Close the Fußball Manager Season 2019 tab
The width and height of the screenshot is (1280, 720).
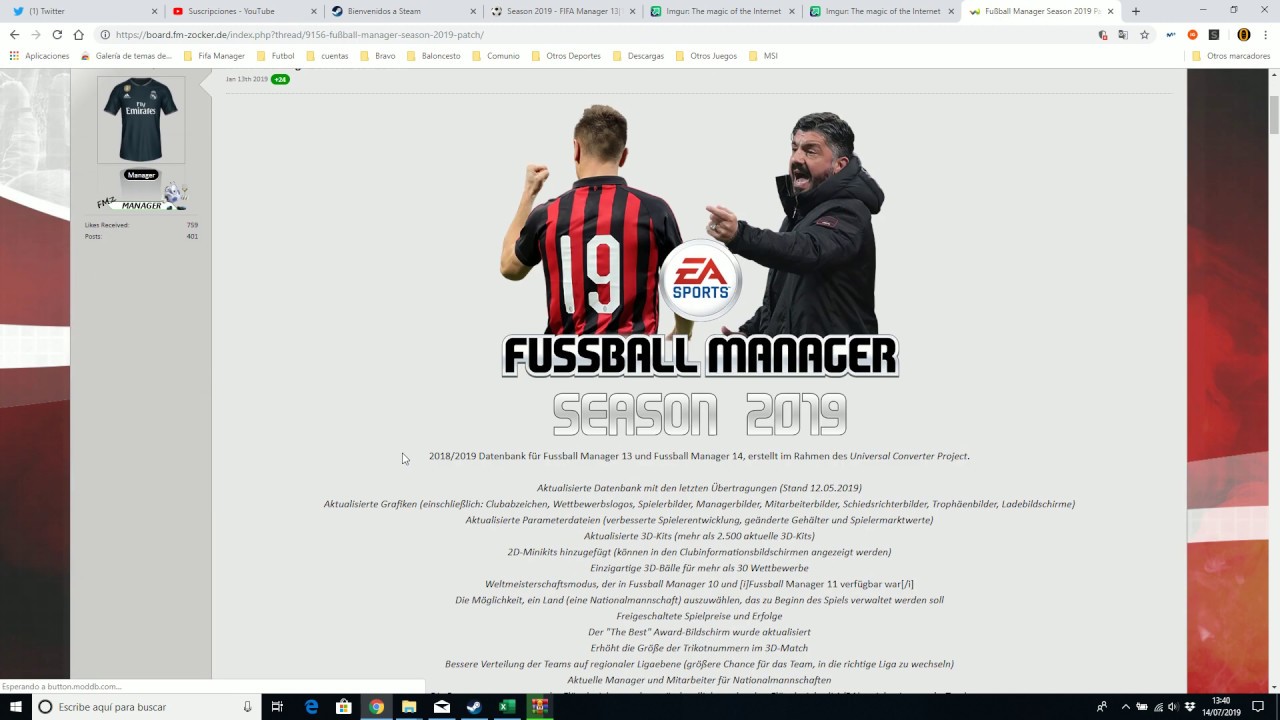coord(1111,11)
